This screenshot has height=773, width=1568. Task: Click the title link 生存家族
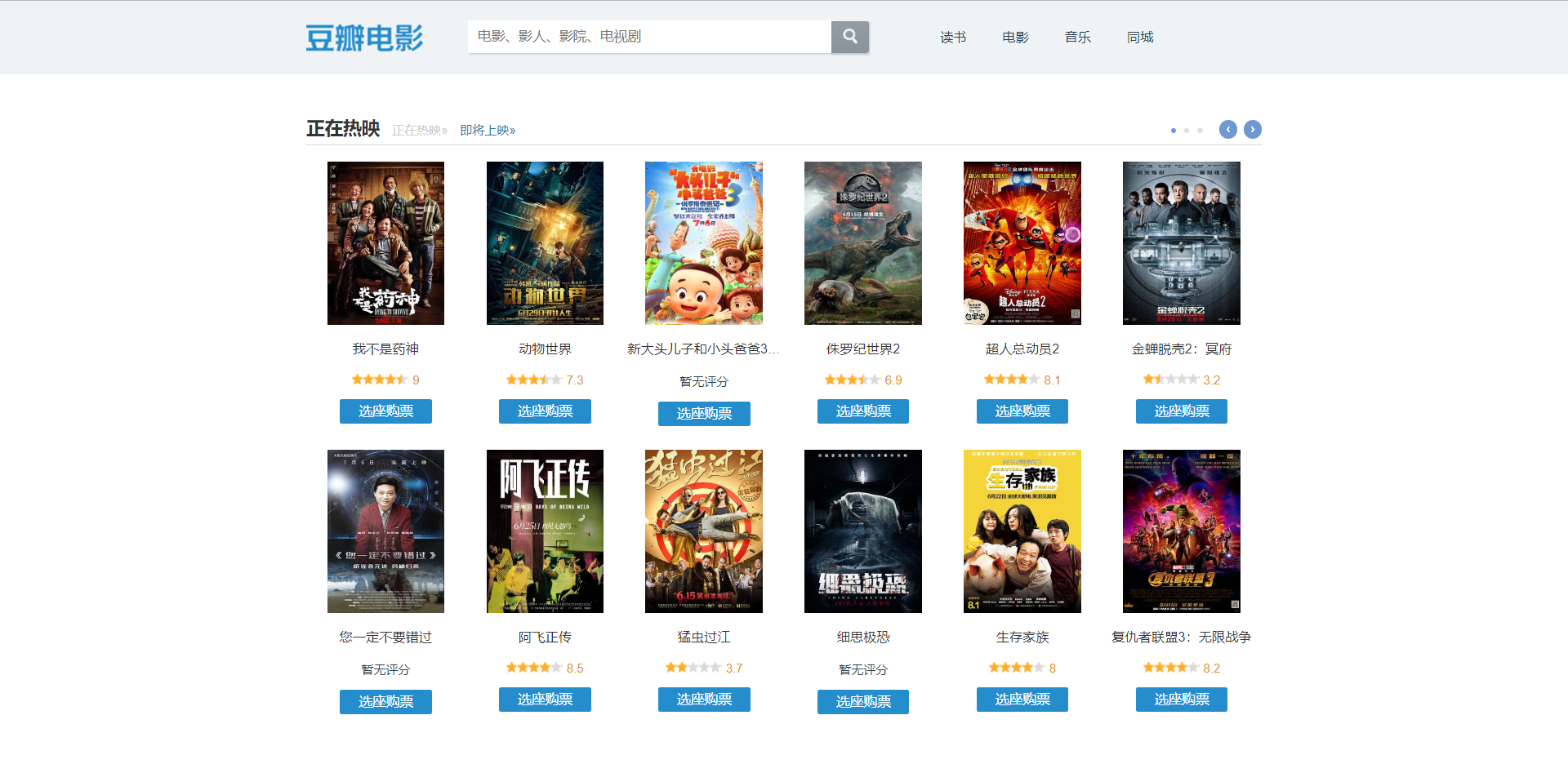(x=1022, y=638)
